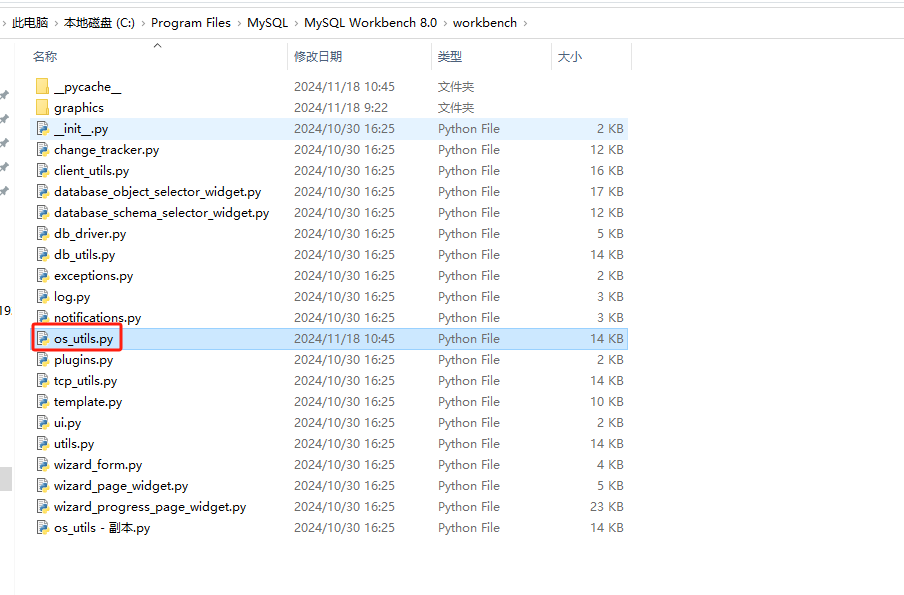
Task: Click the 23 KB size of wizard_progress_page_widget.py
Action: (x=607, y=507)
